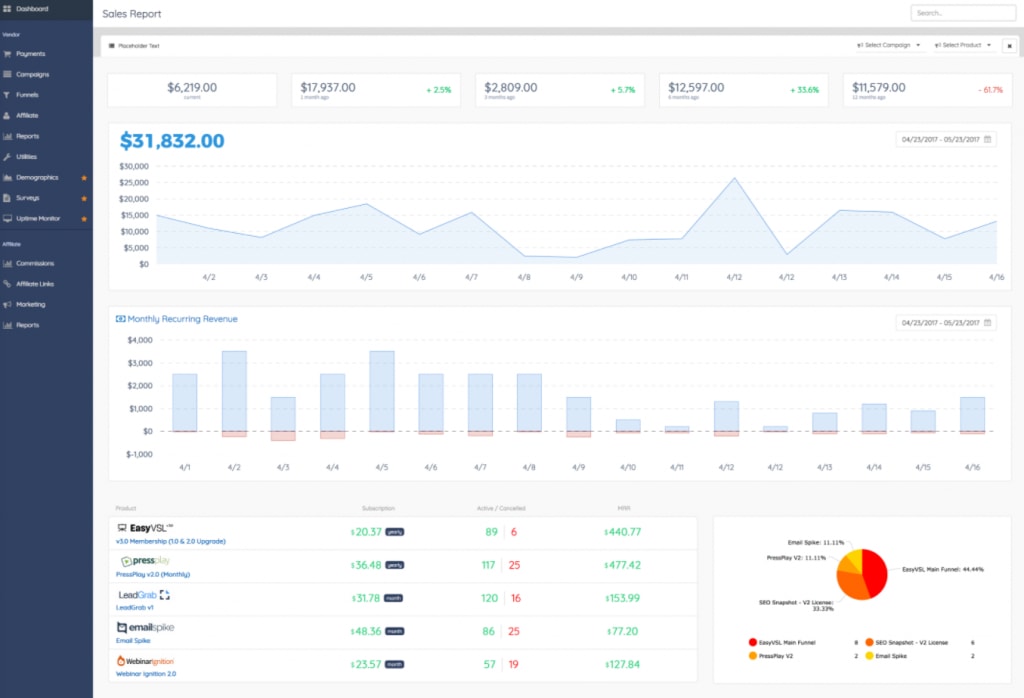Click the Payments cart icon in sidebar
The height and width of the screenshot is (698, 1024).
(x=7, y=54)
